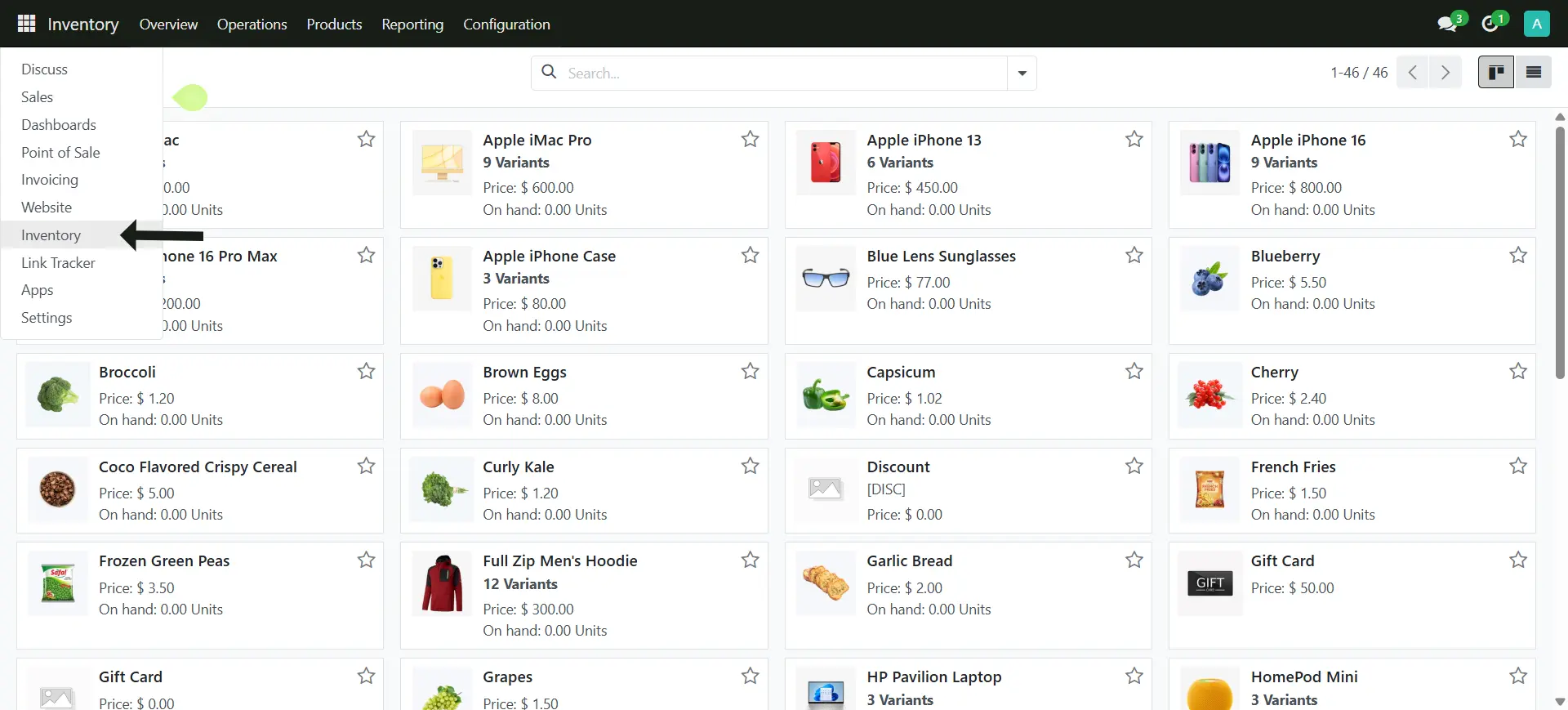1568x710 pixels.
Task: Open the Configuration menu
Action: 506,25
